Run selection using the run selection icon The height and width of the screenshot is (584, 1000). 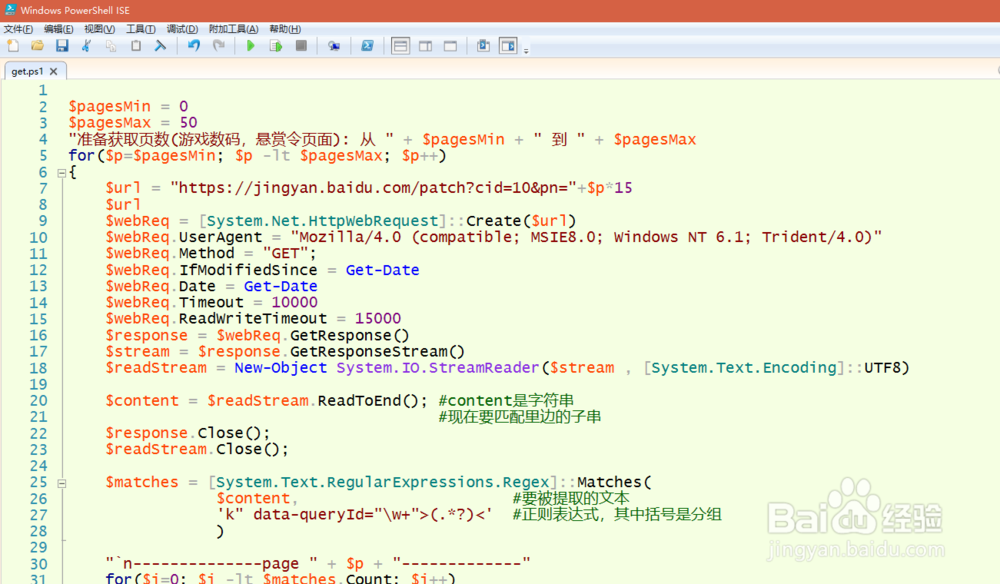click(276, 46)
